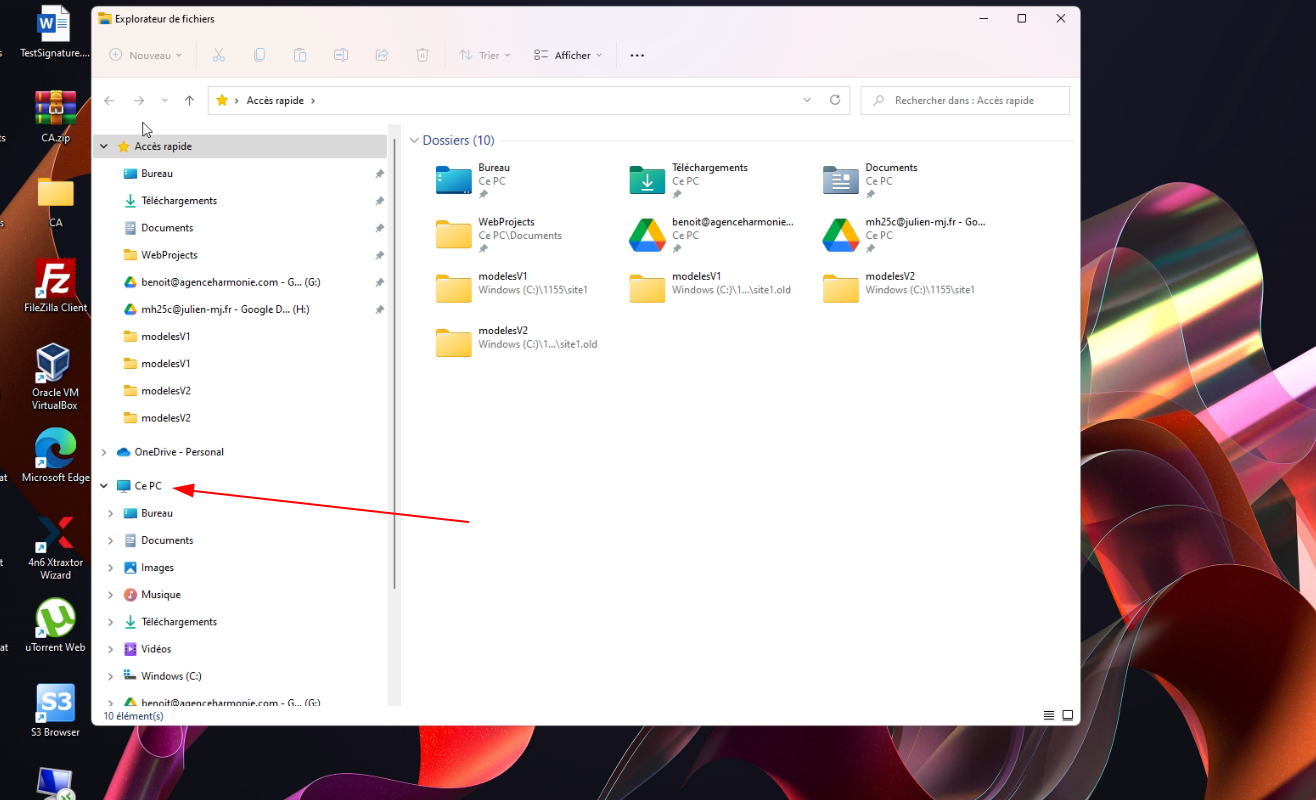
Task: Click the Share icon in toolbar
Action: [381, 55]
